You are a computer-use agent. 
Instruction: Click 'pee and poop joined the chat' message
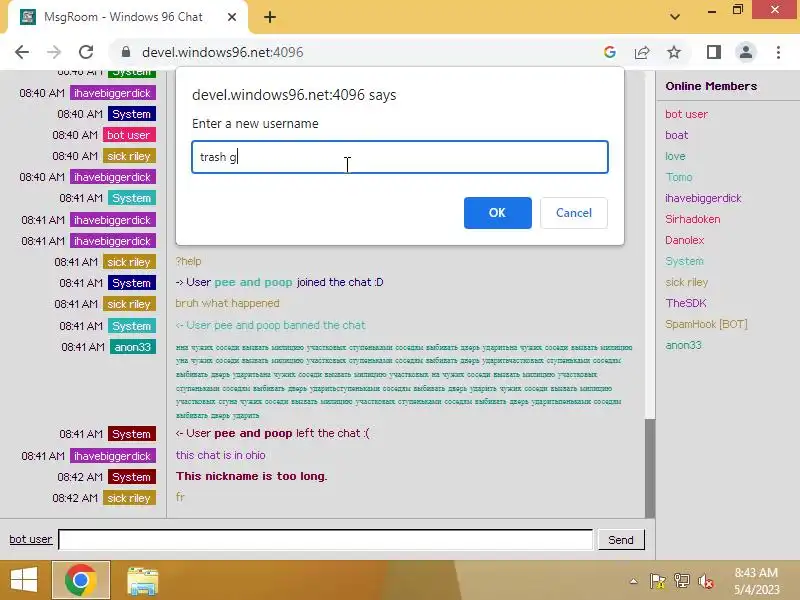click(279, 282)
